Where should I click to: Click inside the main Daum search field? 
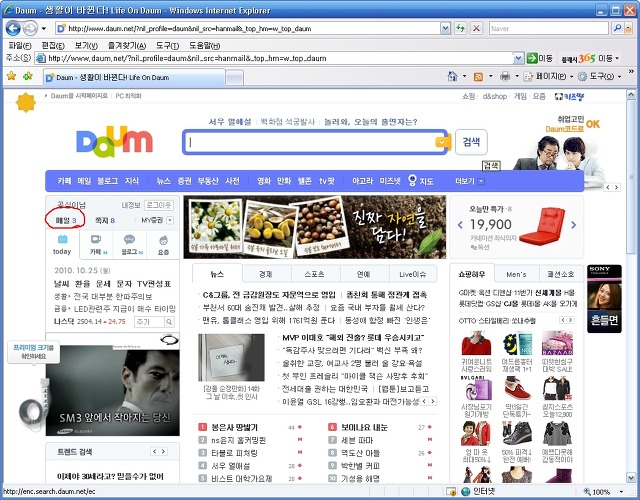(310, 142)
